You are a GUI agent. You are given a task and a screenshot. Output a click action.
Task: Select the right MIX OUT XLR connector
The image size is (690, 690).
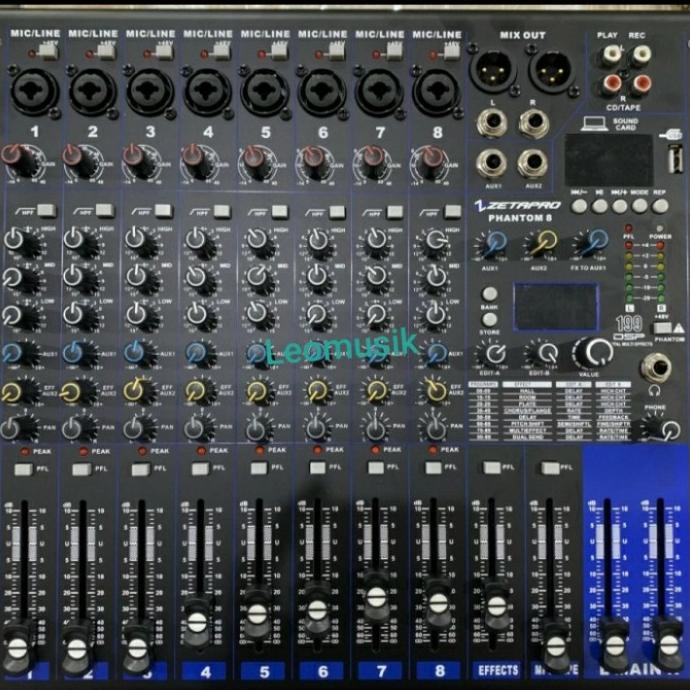pos(550,70)
